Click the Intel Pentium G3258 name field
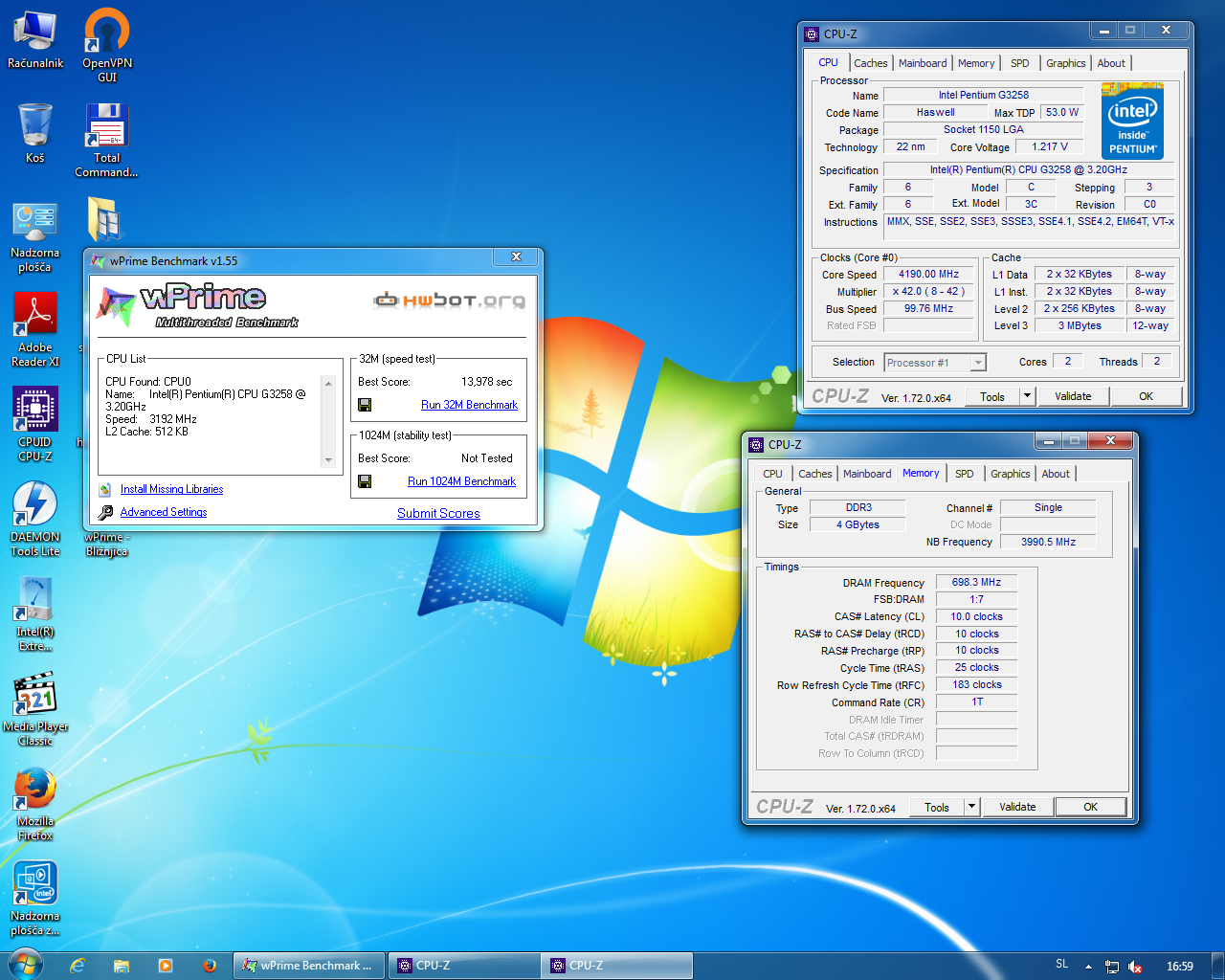This screenshot has height=980, width=1225. (x=983, y=95)
